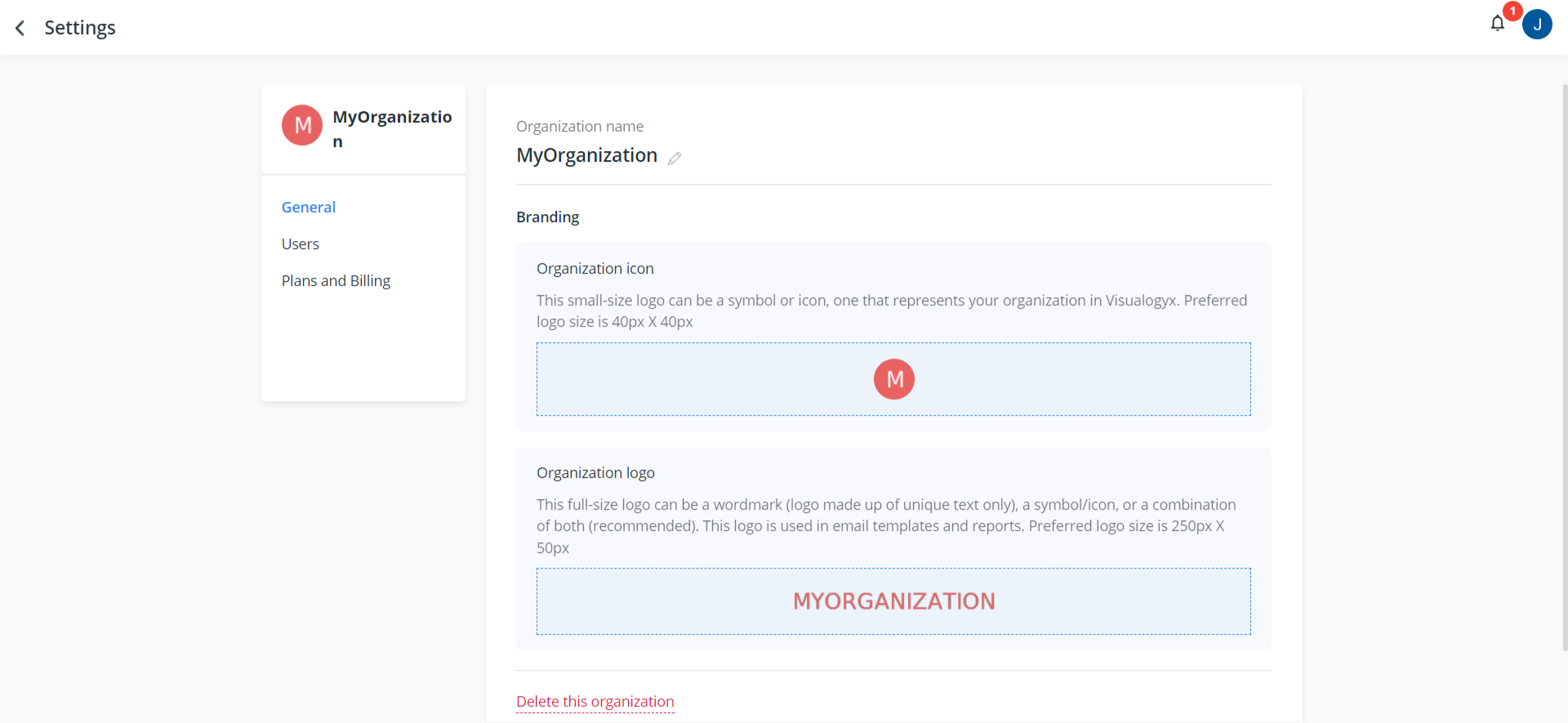Viewport: 1568px width, 723px height.
Task: Click the Delete this organization link
Action: (x=595, y=702)
